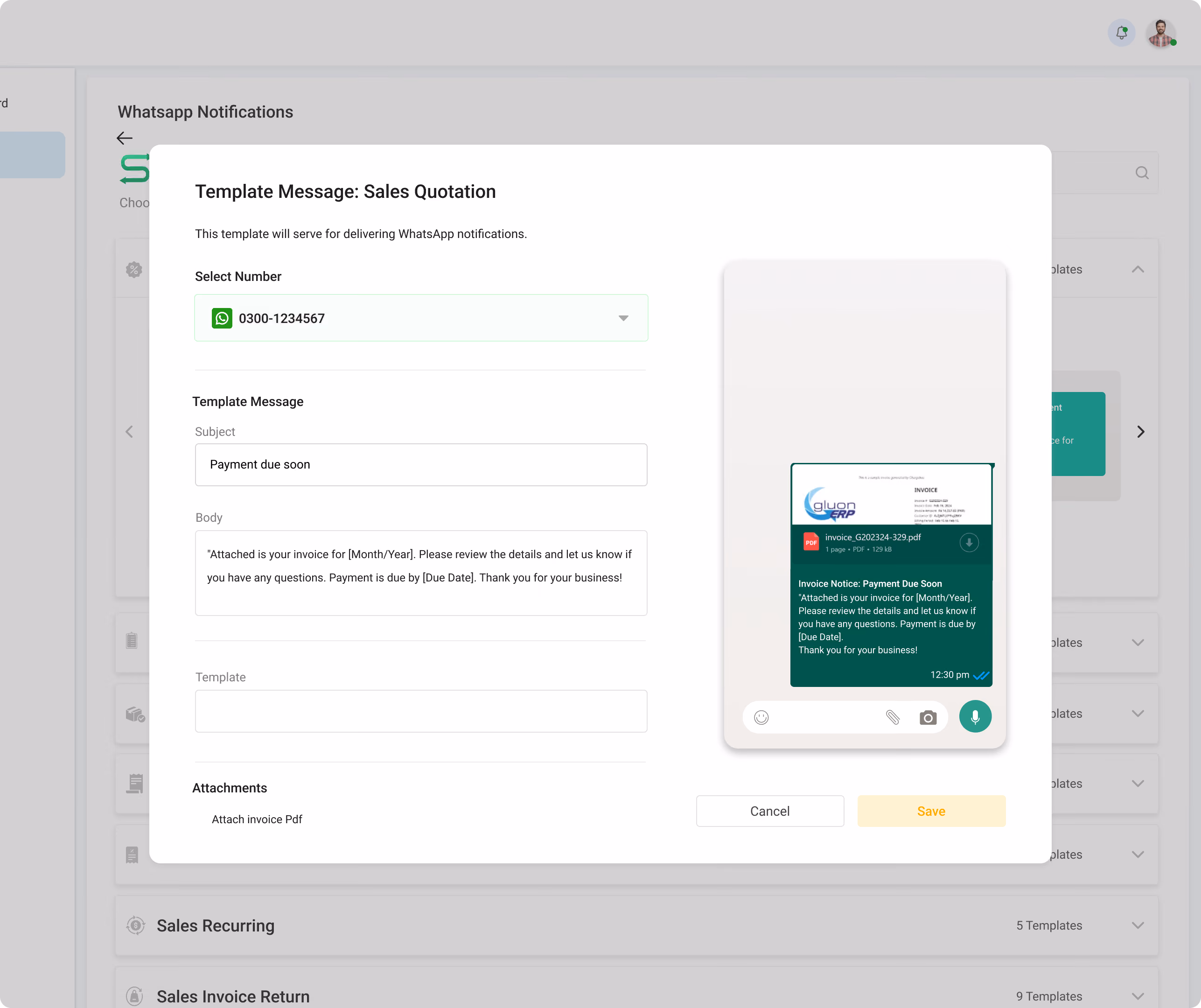Open the Sales Recurring row title
Image resolution: width=1201 pixels, height=1008 pixels.
pyautogui.click(x=216, y=925)
